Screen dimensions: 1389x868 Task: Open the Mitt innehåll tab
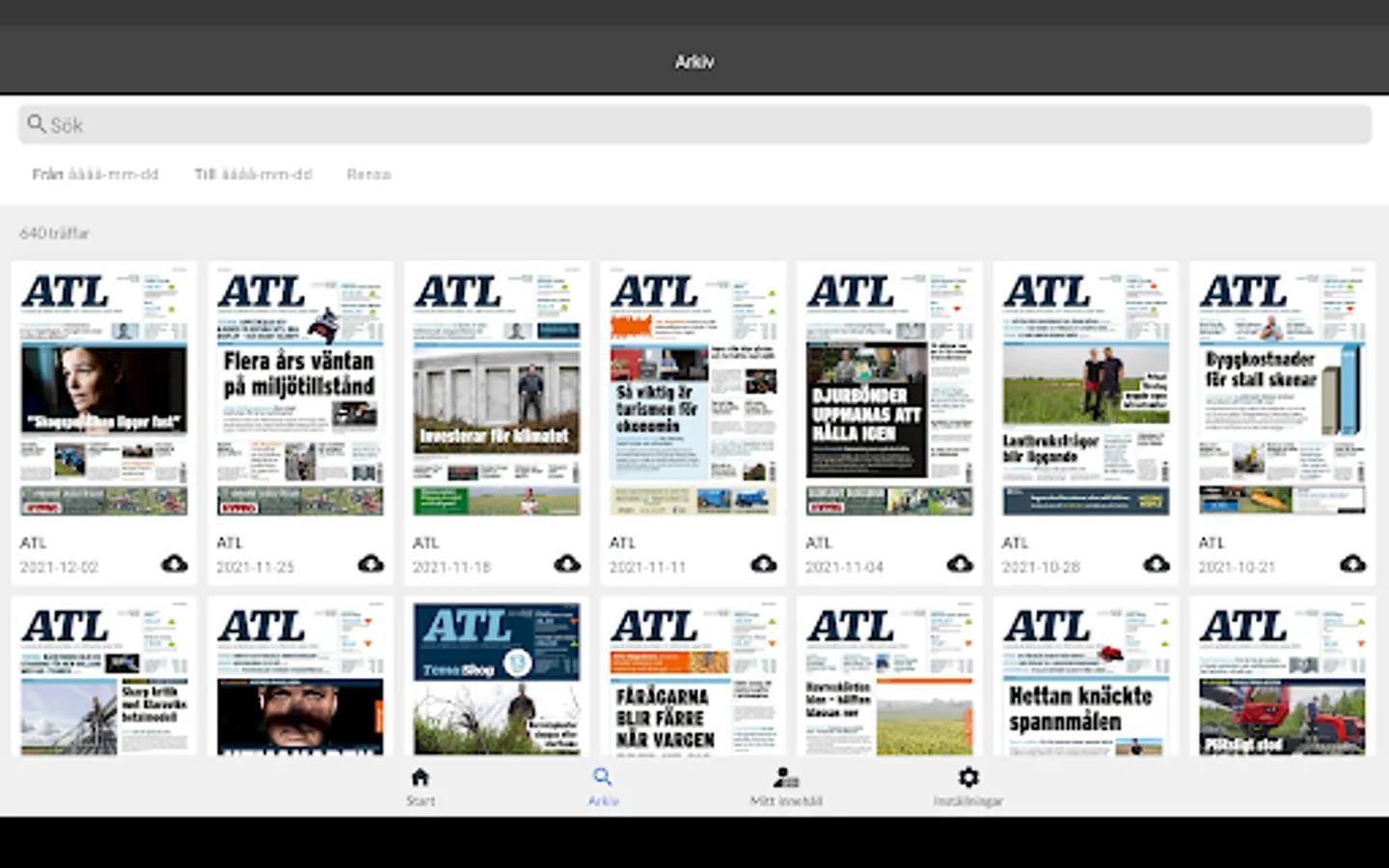coord(786,787)
